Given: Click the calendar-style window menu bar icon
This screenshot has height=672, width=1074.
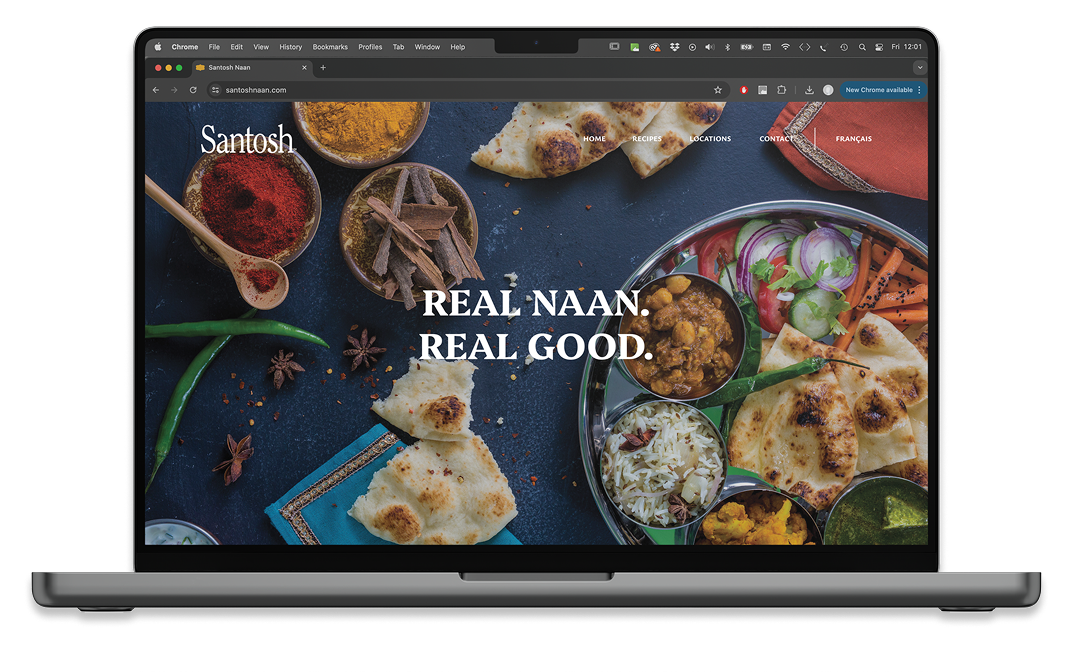Looking at the screenshot, I should coord(766,47).
